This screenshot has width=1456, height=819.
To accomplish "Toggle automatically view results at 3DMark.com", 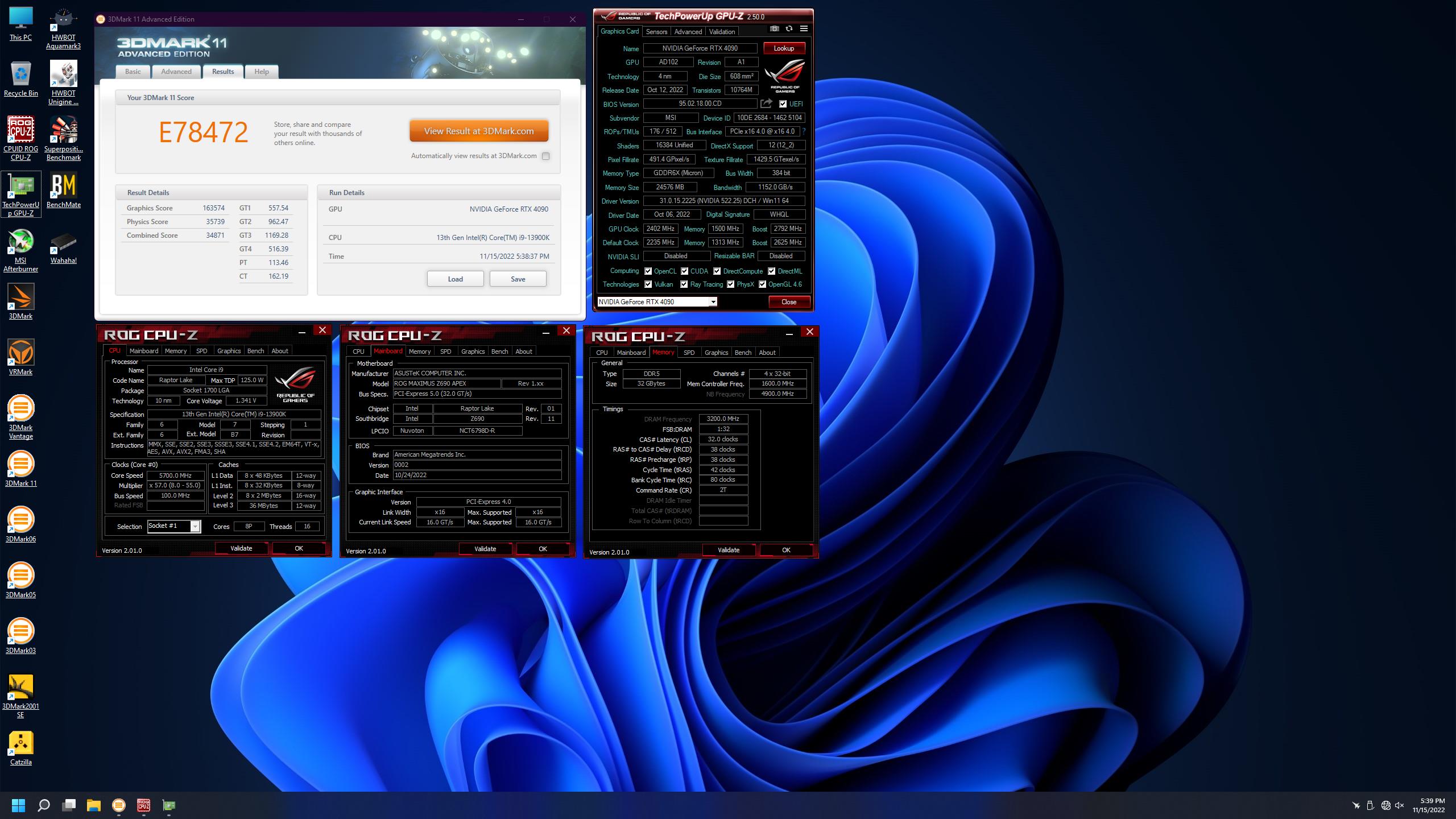I will pos(545,156).
